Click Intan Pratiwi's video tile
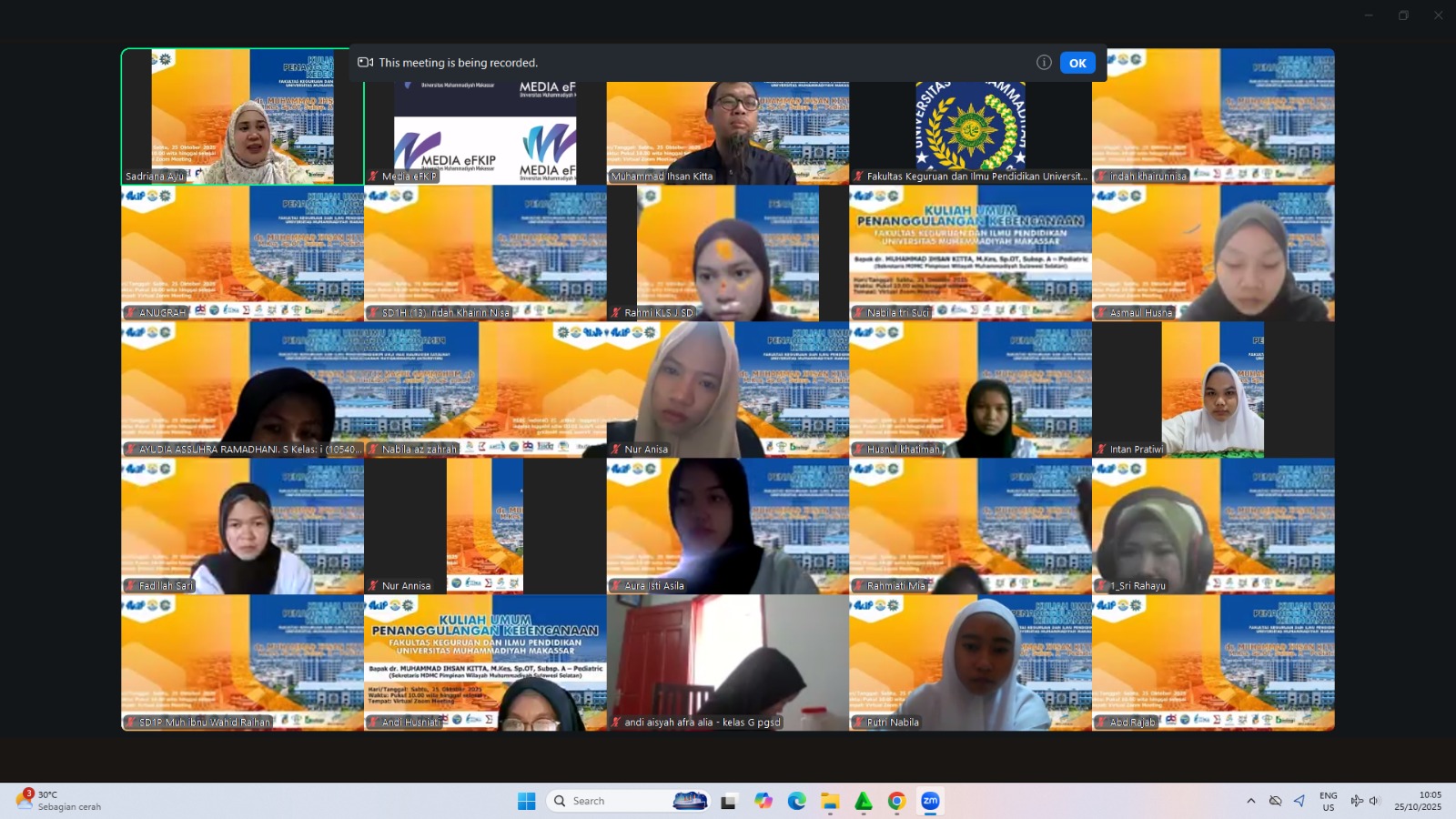Image resolution: width=1456 pixels, height=819 pixels. [x=1213, y=389]
